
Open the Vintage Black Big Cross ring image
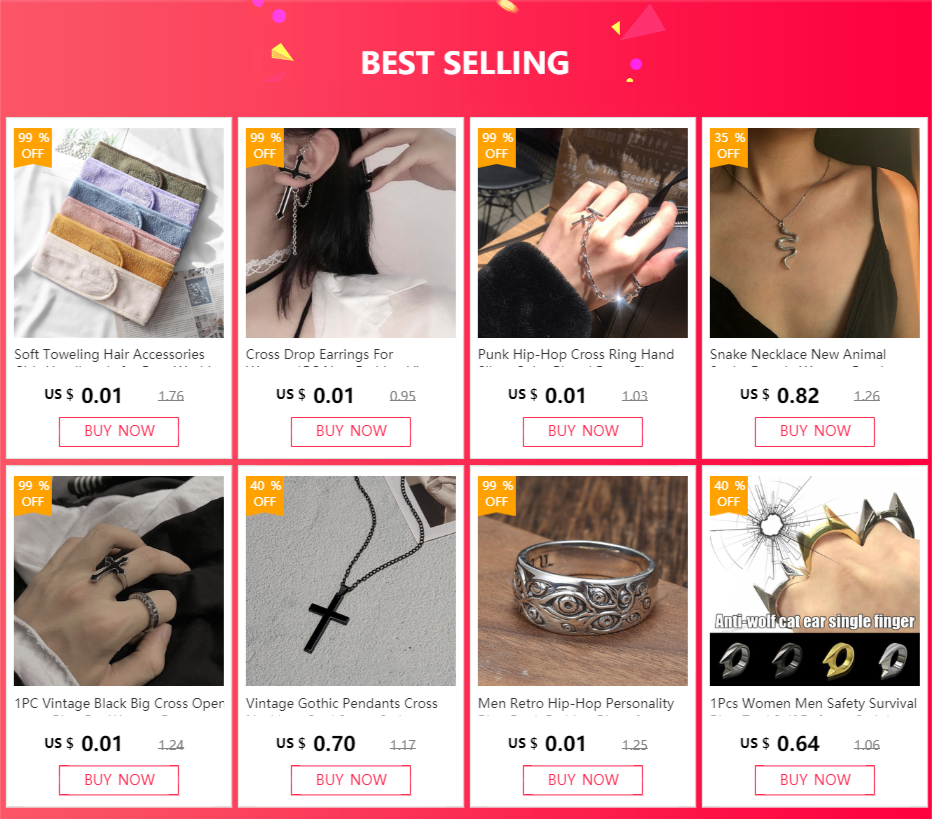(x=119, y=581)
